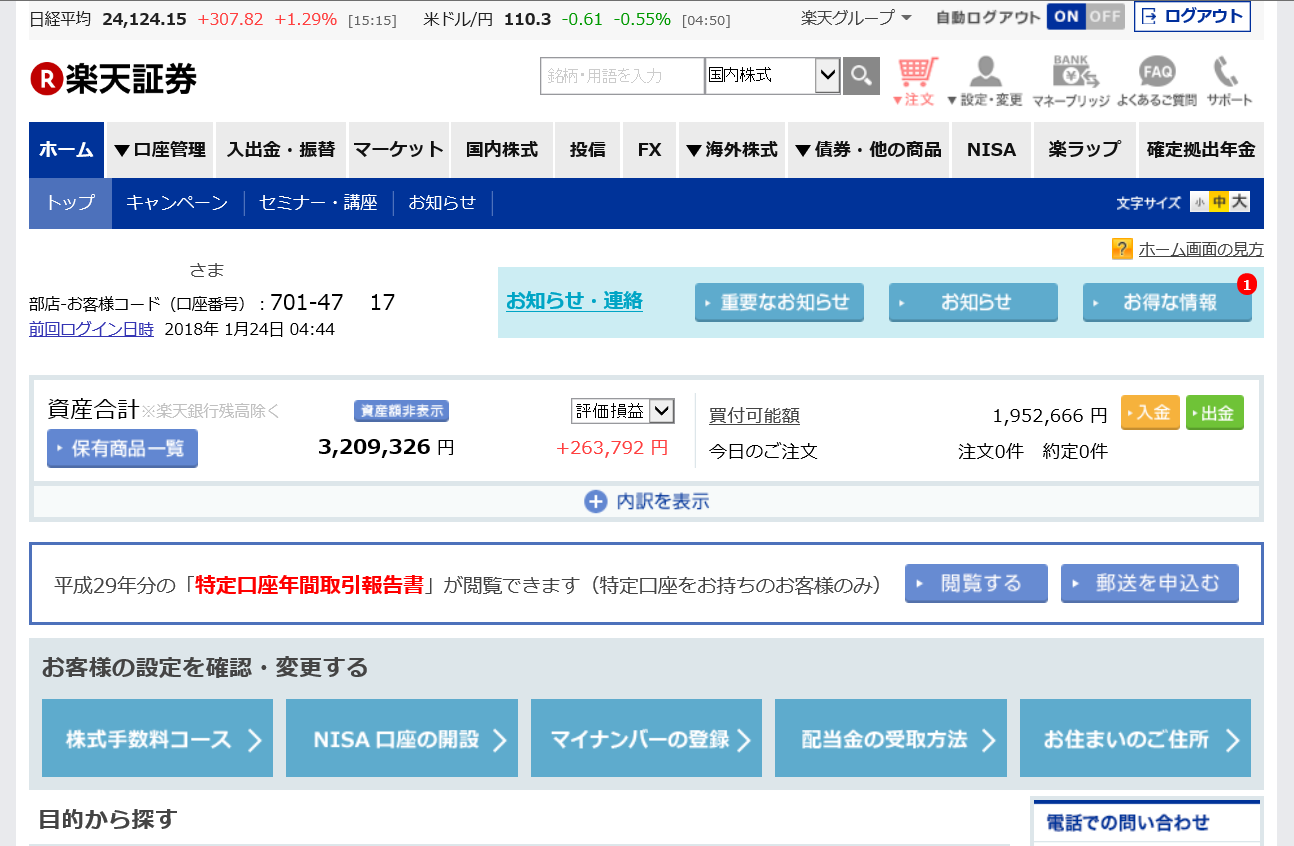Click the orange 入金 button
The image size is (1294, 846).
(1150, 412)
